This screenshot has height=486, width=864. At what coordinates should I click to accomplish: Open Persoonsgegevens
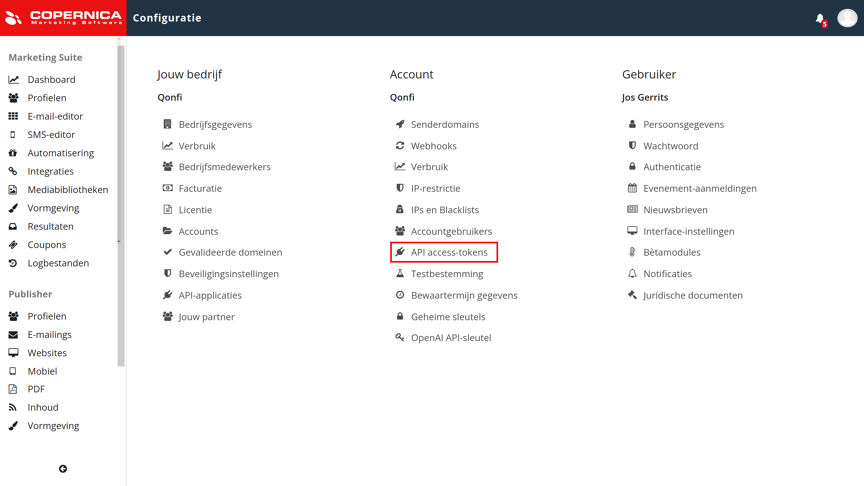click(683, 125)
